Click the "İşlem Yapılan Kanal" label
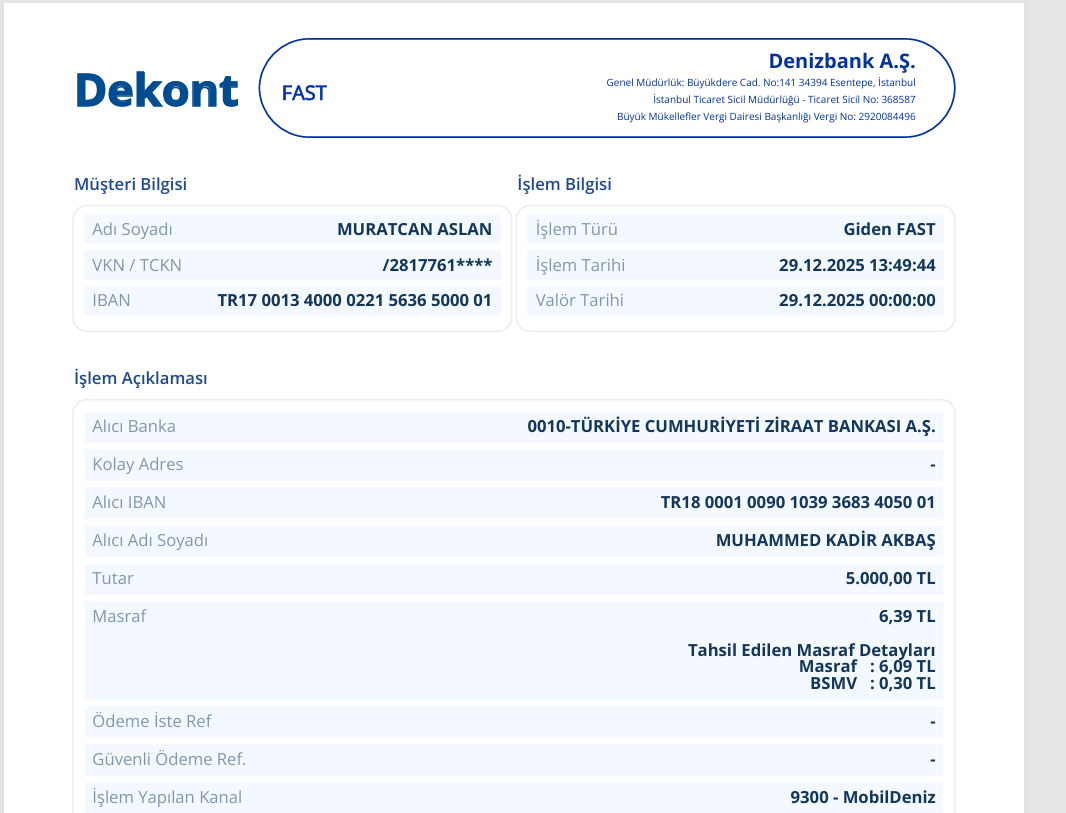1066x813 pixels. coord(167,797)
